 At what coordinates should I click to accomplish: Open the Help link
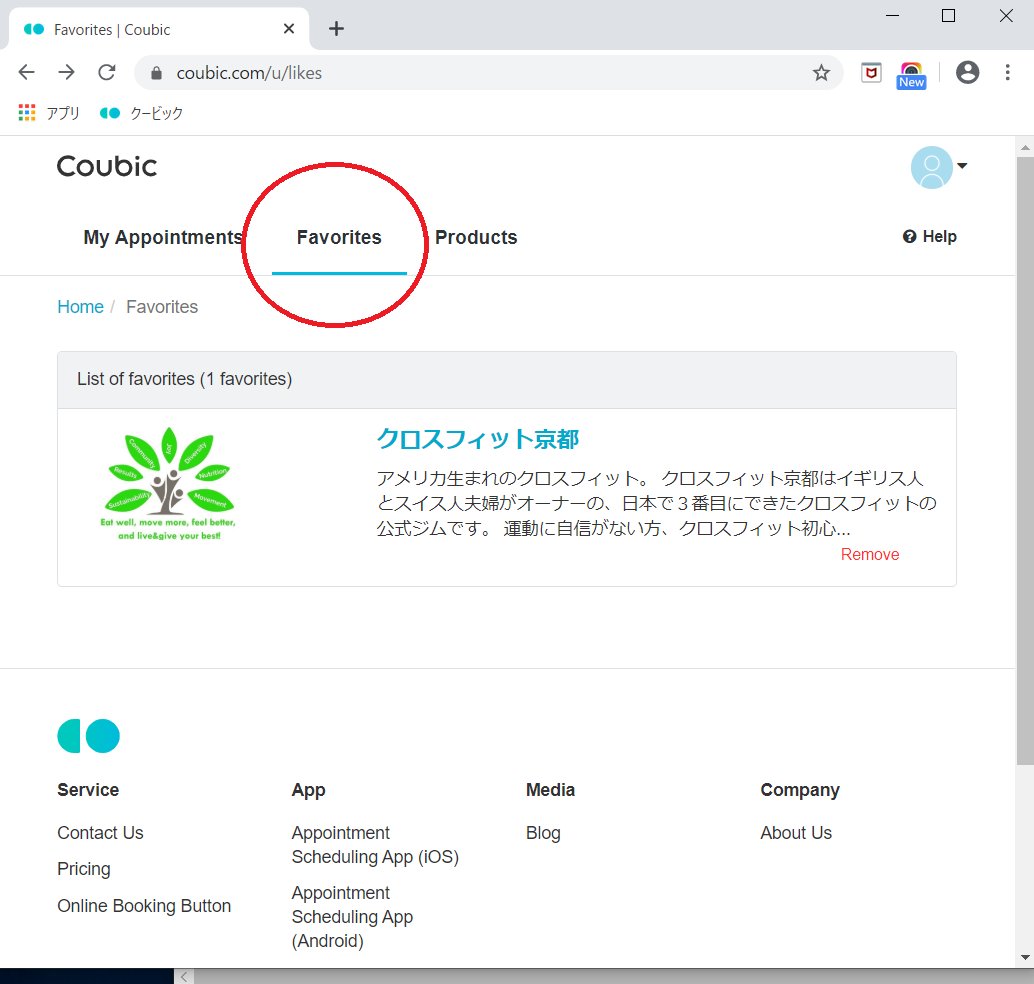tap(930, 237)
